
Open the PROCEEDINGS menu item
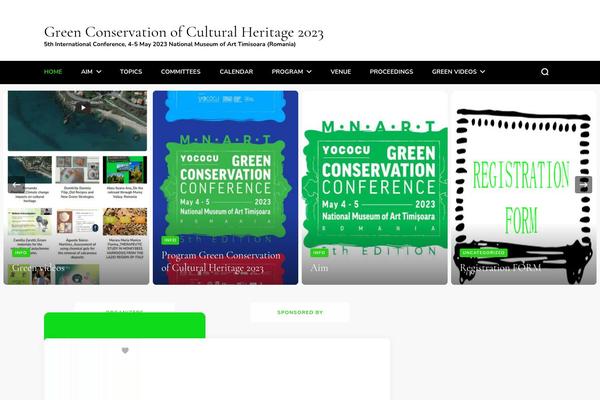[x=391, y=72]
